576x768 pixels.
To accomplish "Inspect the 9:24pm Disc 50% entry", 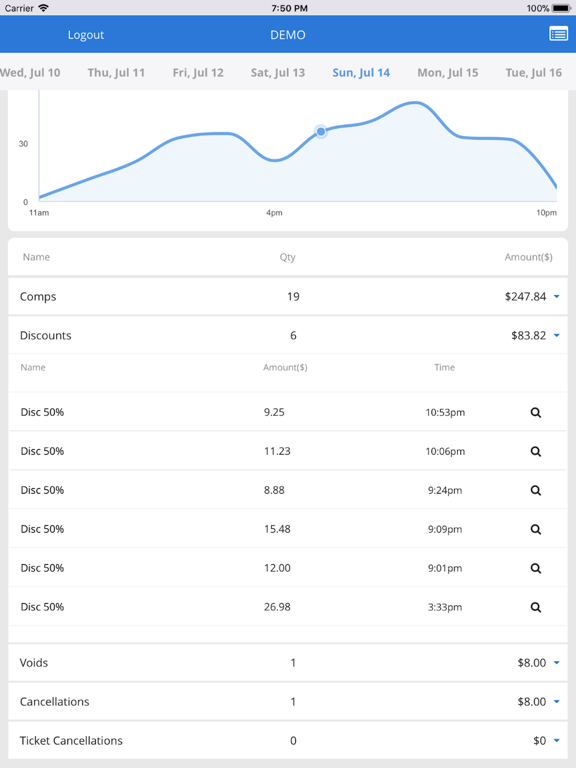I will (536, 490).
